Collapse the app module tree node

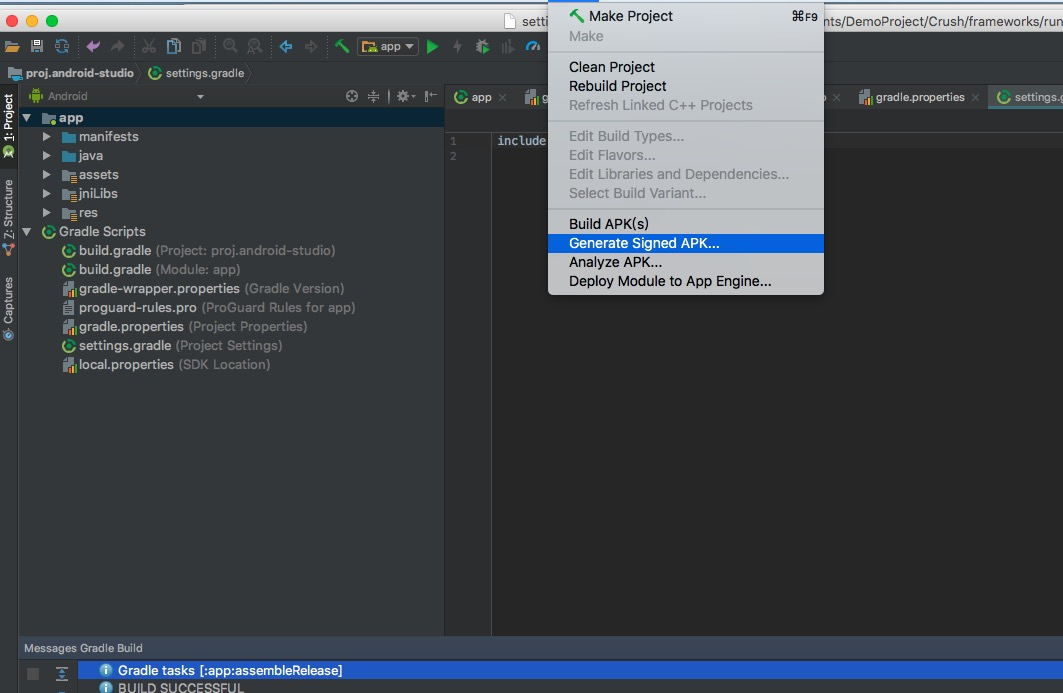coord(27,118)
